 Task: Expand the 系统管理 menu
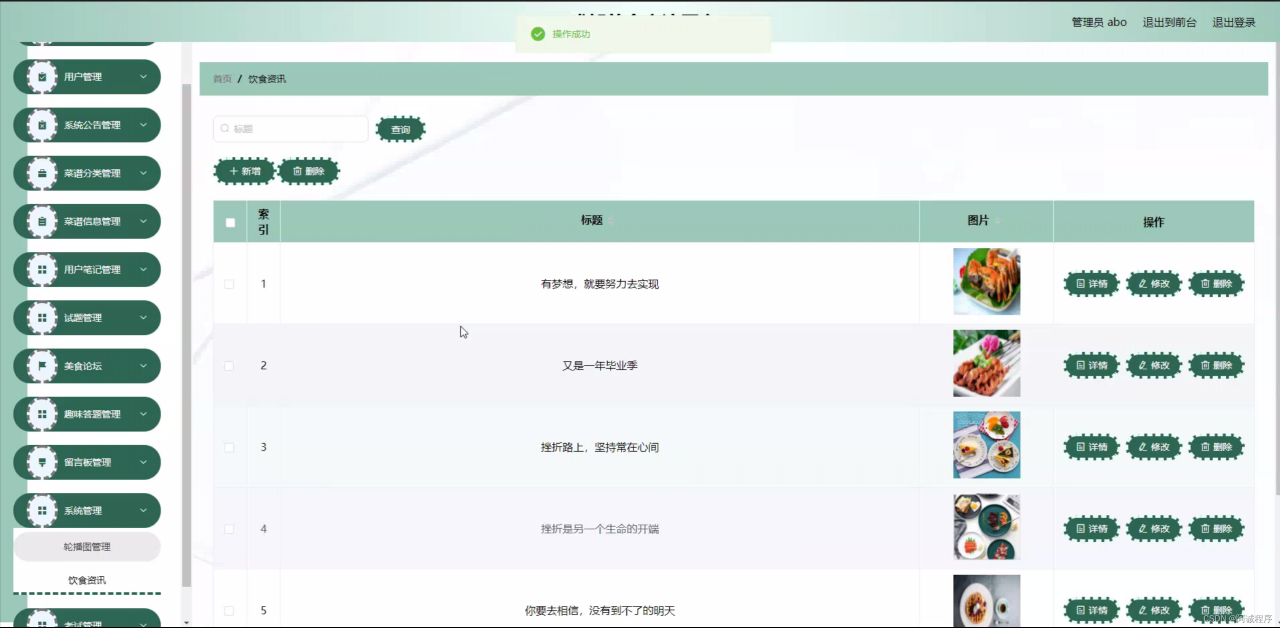coord(87,510)
